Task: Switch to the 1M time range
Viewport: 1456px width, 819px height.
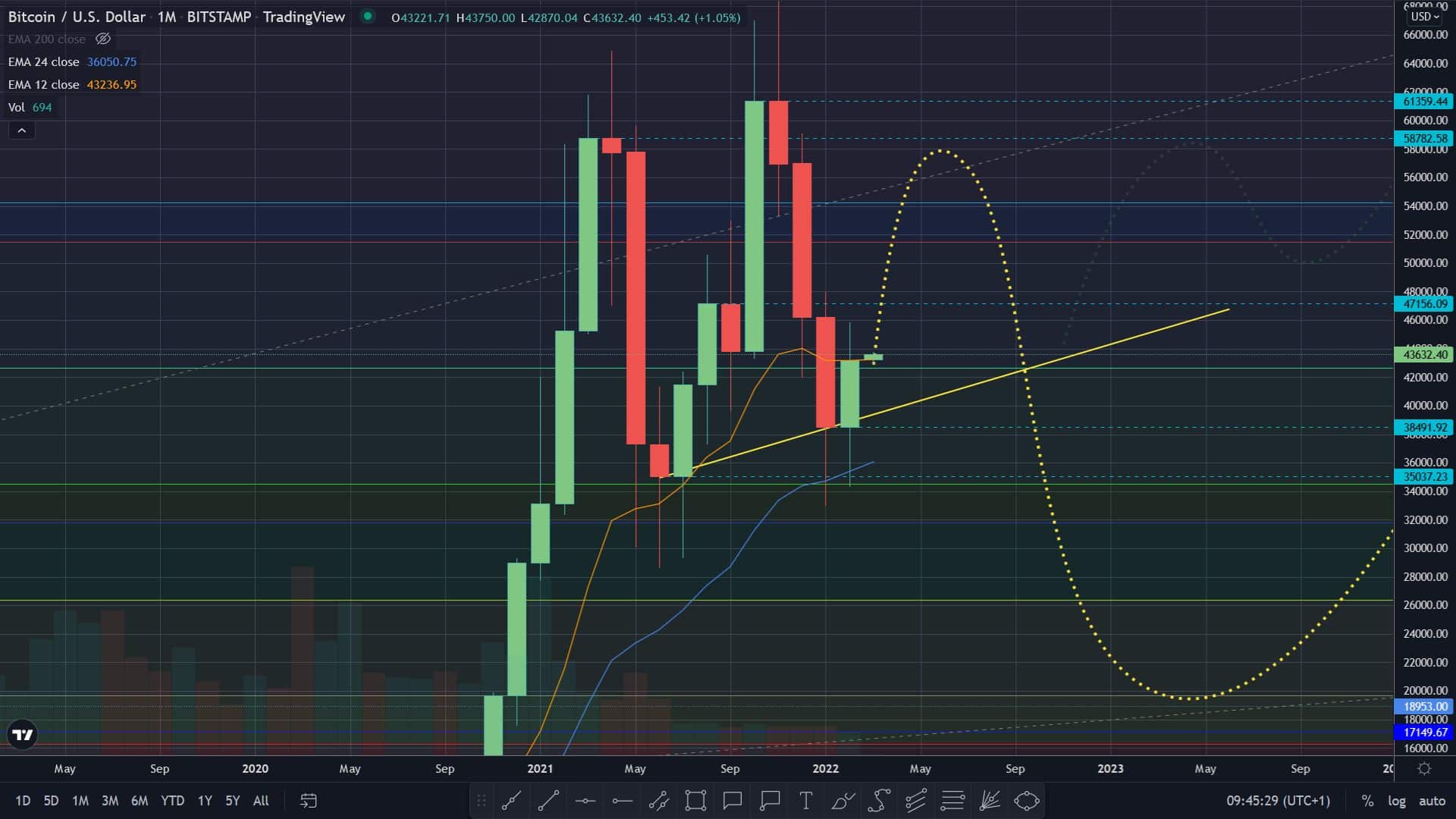Action: click(80, 801)
